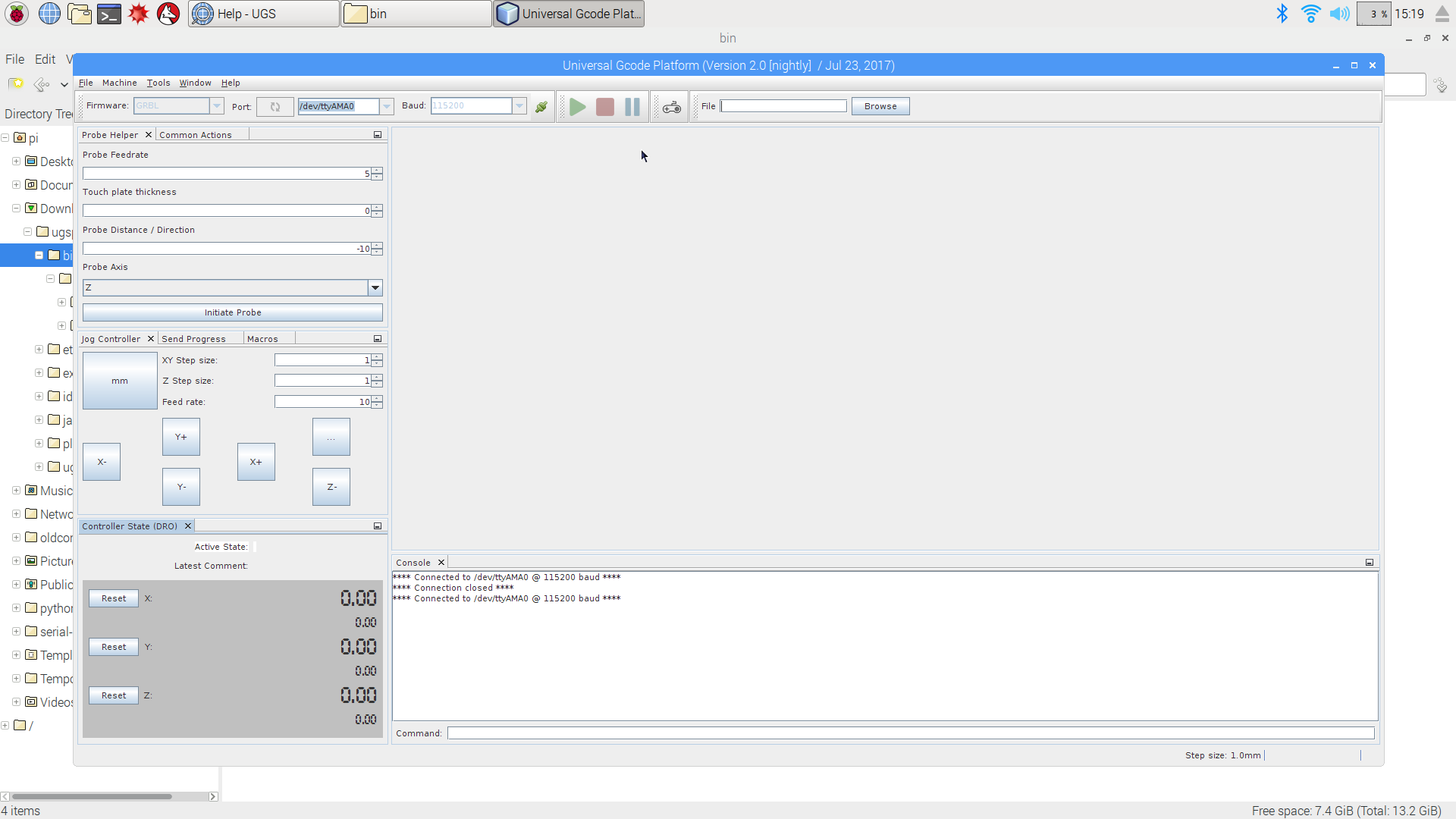Click the Touch plate thickness field
Viewport: 1456px width, 819px height.
pyautogui.click(x=227, y=211)
